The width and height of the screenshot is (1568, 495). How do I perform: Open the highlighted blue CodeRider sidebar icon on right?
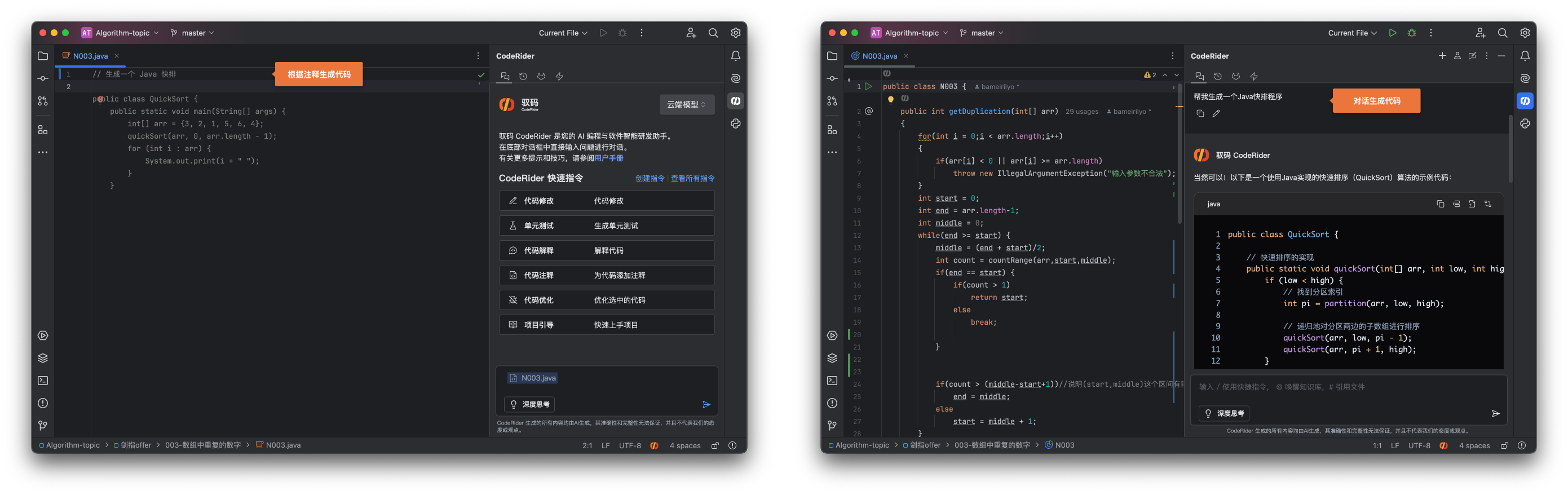1524,101
